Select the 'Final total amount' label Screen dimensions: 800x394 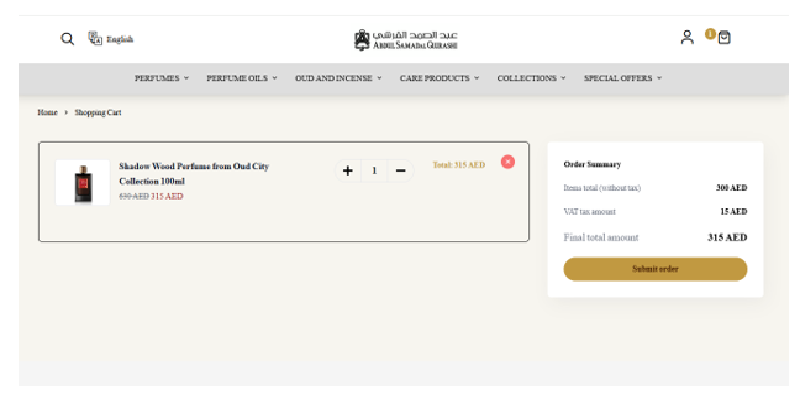601,237
